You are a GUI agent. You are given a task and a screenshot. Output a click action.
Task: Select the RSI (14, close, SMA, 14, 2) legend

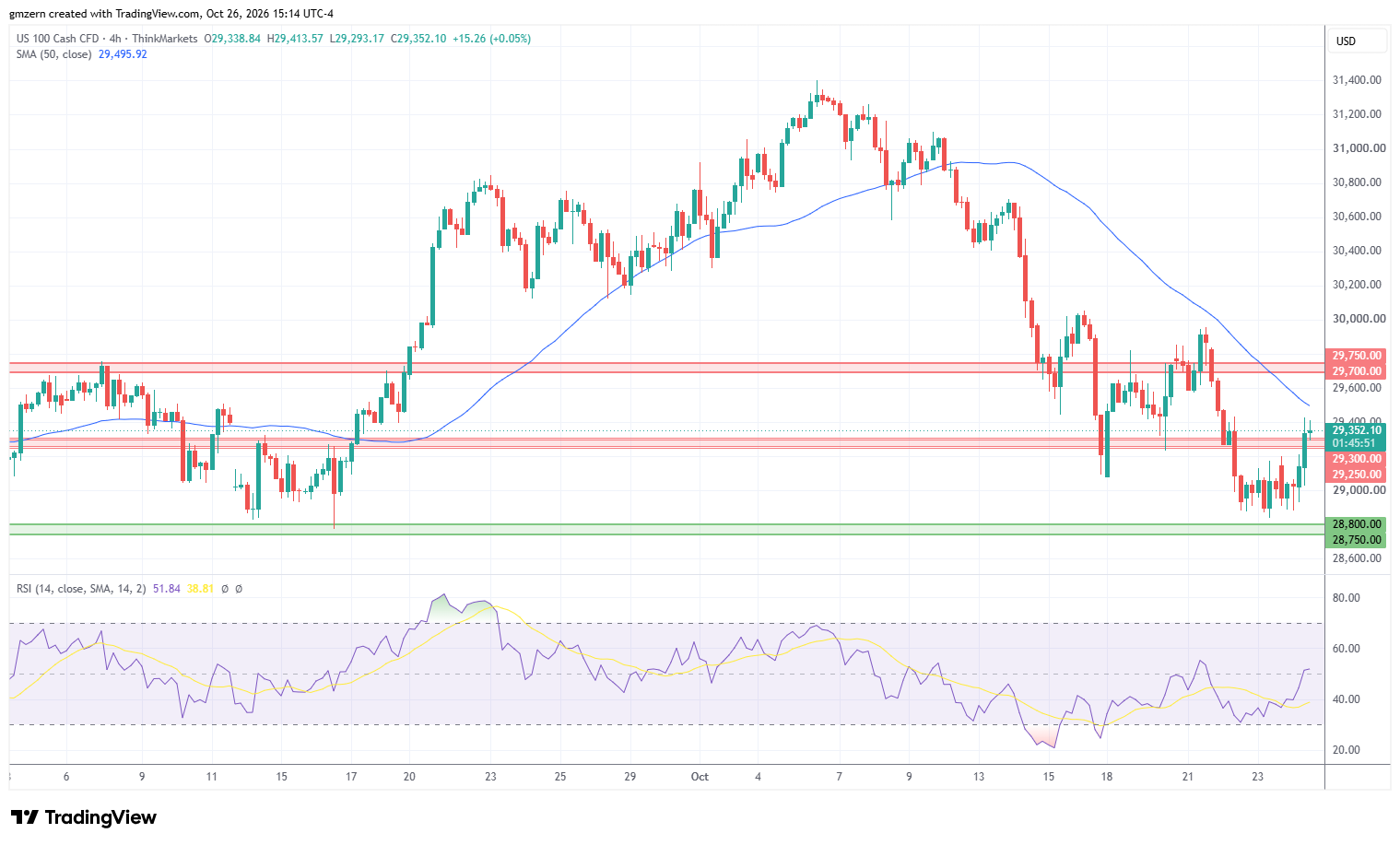pyautogui.click(x=81, y=589)
